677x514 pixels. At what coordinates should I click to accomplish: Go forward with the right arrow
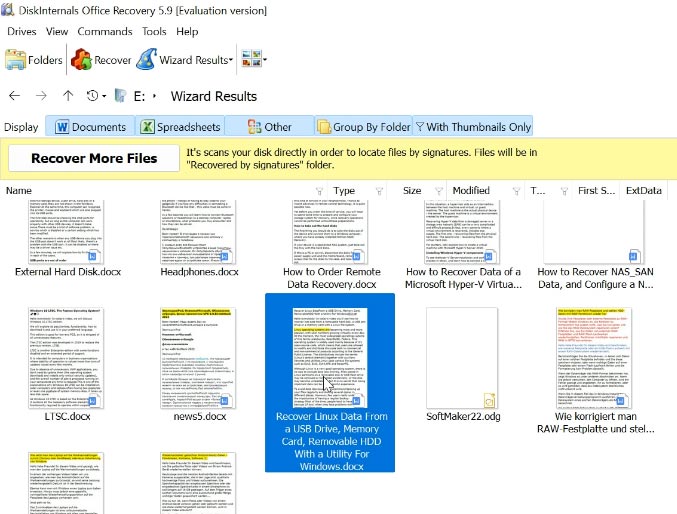pos(41,95)
